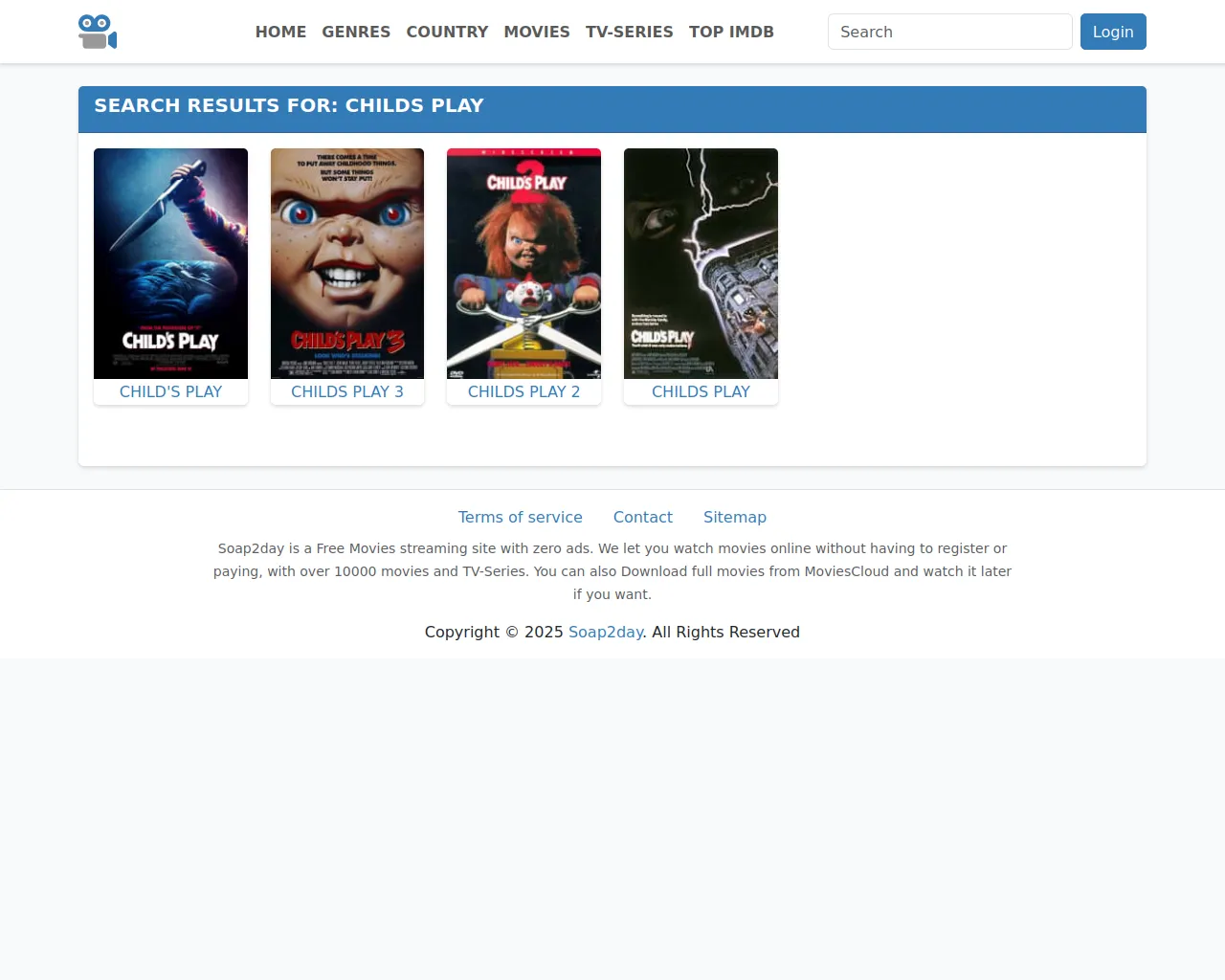Click the 'SEARCH RESULTS FOR: CHILDS PLAY' heading
This screenshot has width=1225, height=980.
pyautogui.click(x=289, y=105)
